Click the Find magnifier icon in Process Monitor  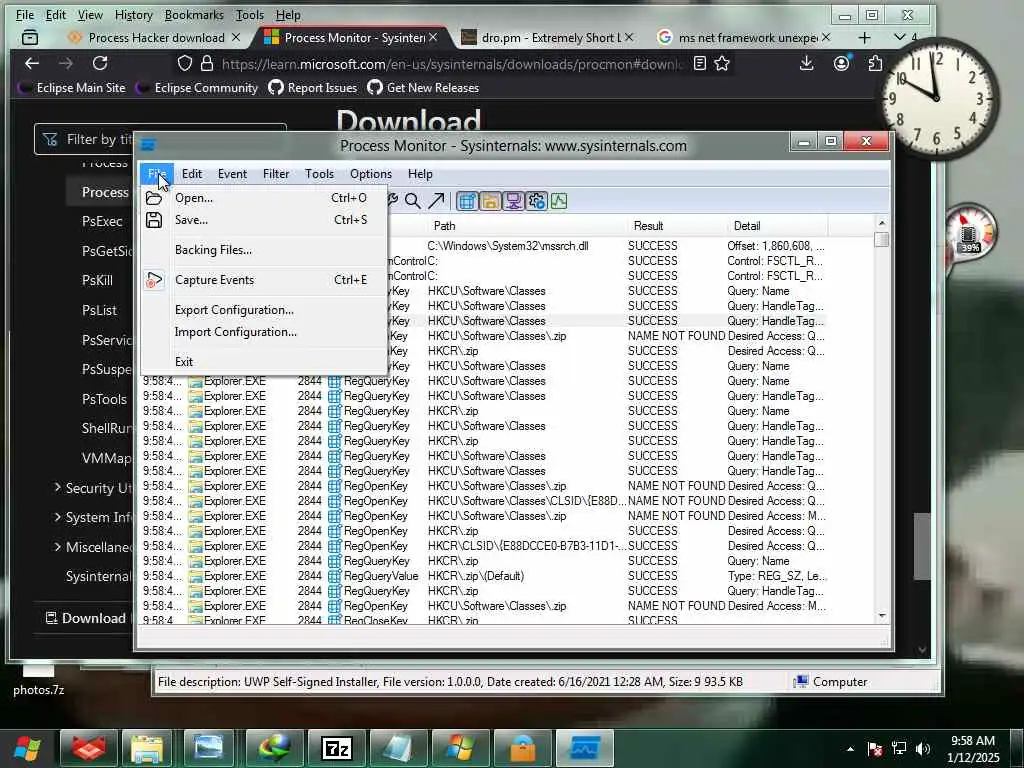tap(413, 201)
